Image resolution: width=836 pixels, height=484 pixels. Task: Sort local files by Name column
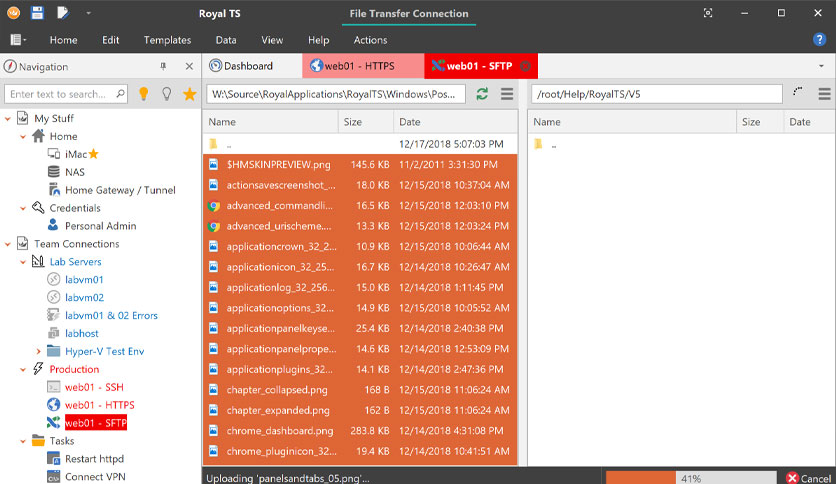pyautogui.click(x=270, y=122)
